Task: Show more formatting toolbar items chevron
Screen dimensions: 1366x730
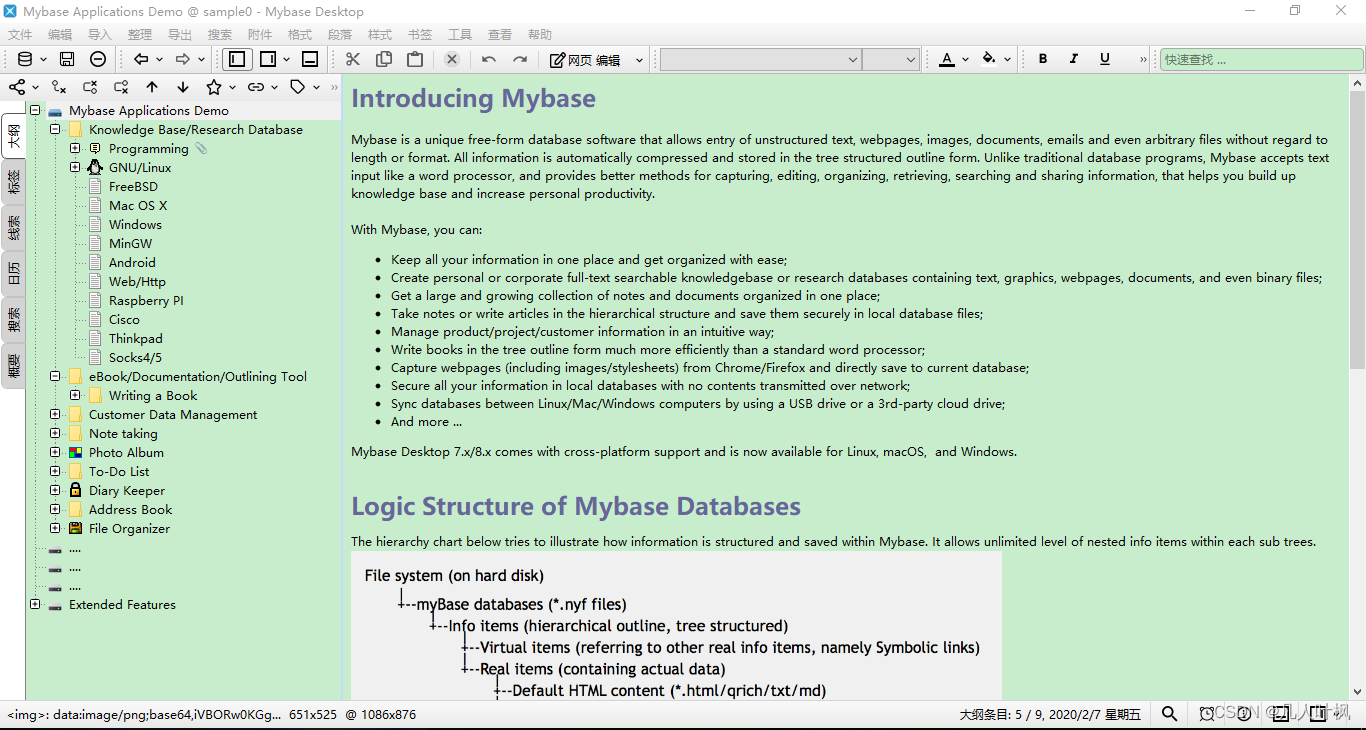Action: coord(1143,59)
